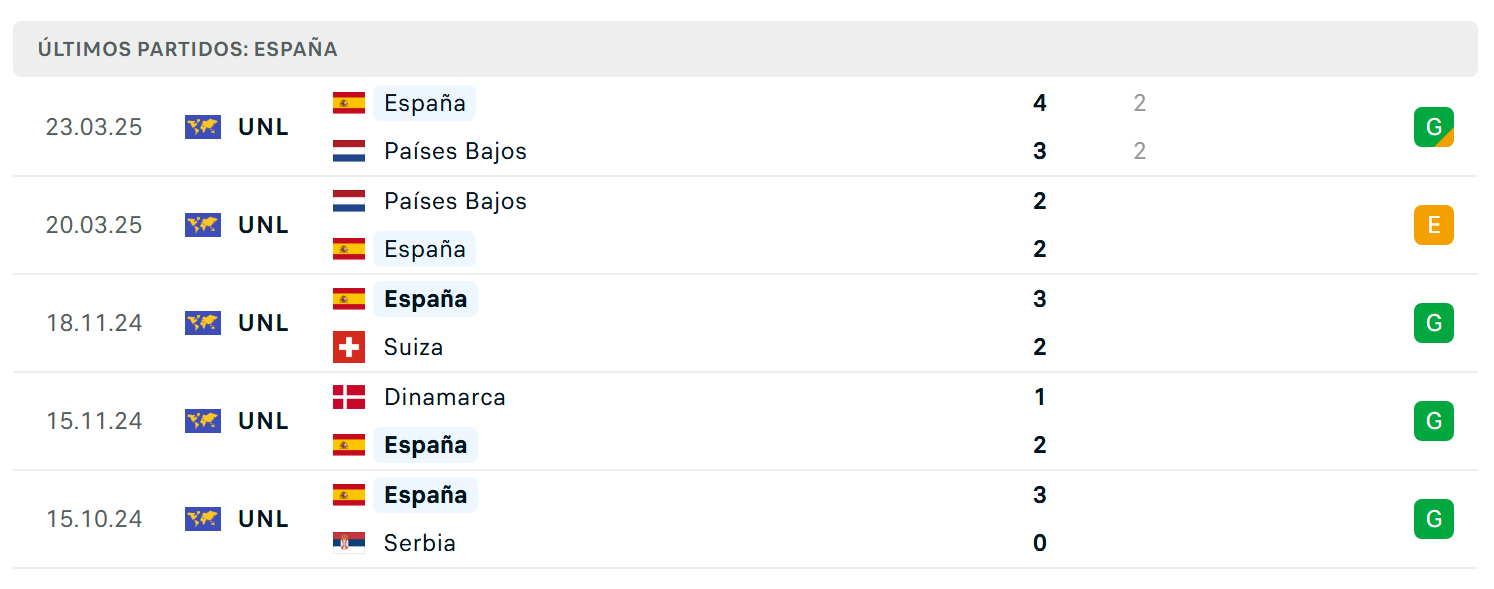
Task: Open the Países Bajos team in 23.03.25 match
Action: [x=455, y=151]
